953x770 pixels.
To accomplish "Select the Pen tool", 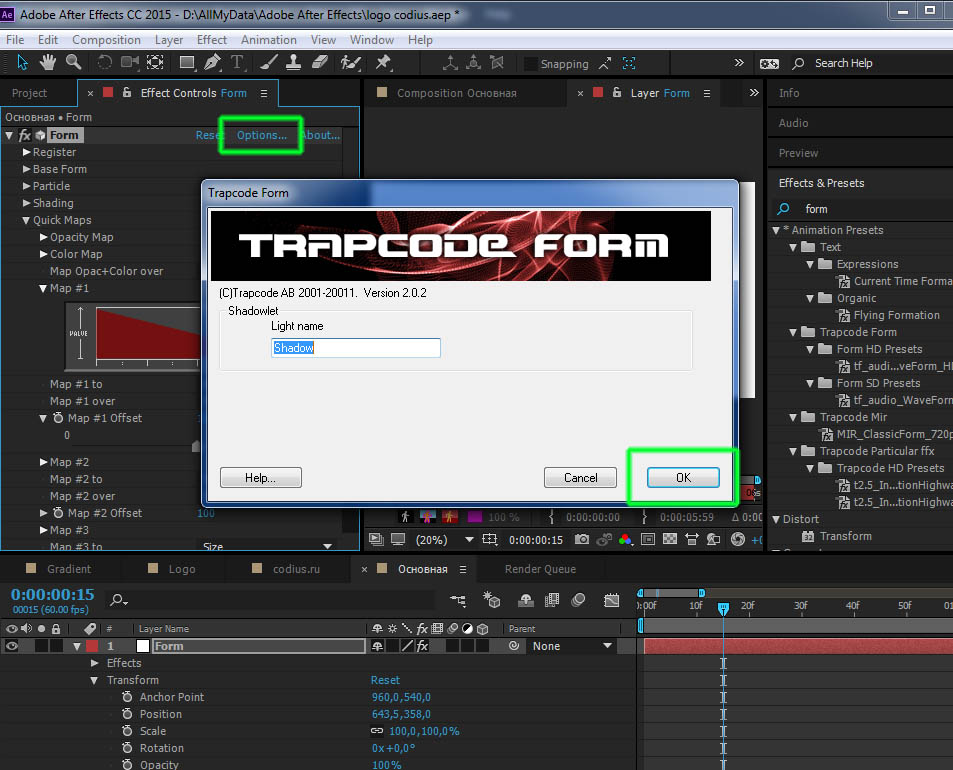I will 212,63.
